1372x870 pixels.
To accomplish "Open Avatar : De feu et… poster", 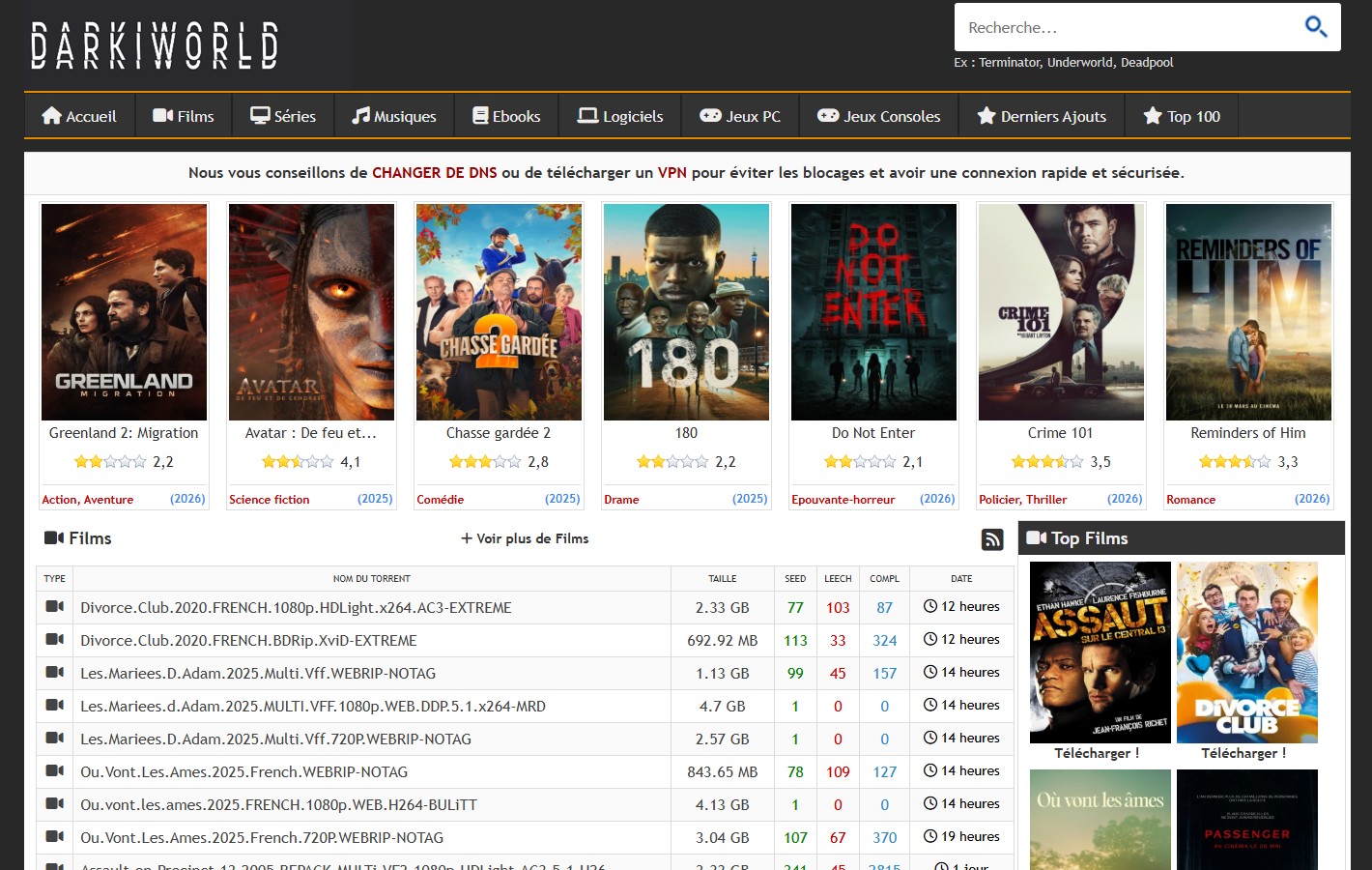I will click(x=311, y=312).
